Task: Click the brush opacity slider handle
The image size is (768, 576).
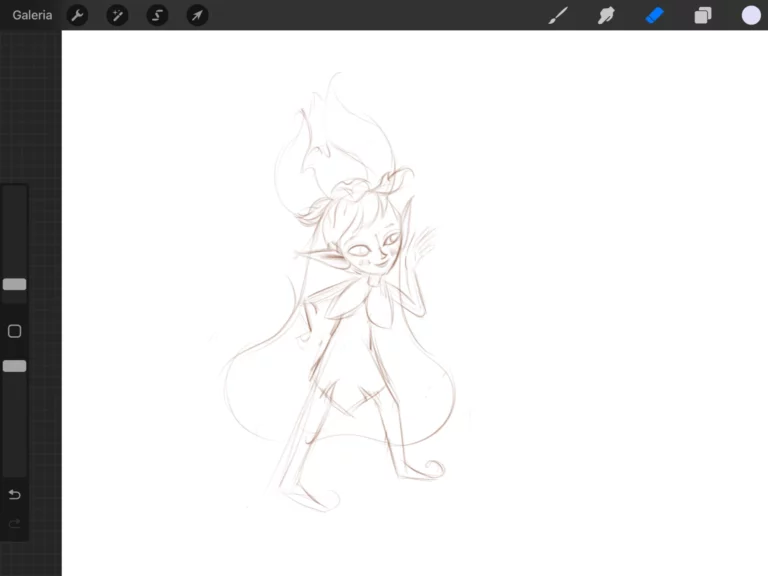Action: pyautogui.click(x=15, y=366)
